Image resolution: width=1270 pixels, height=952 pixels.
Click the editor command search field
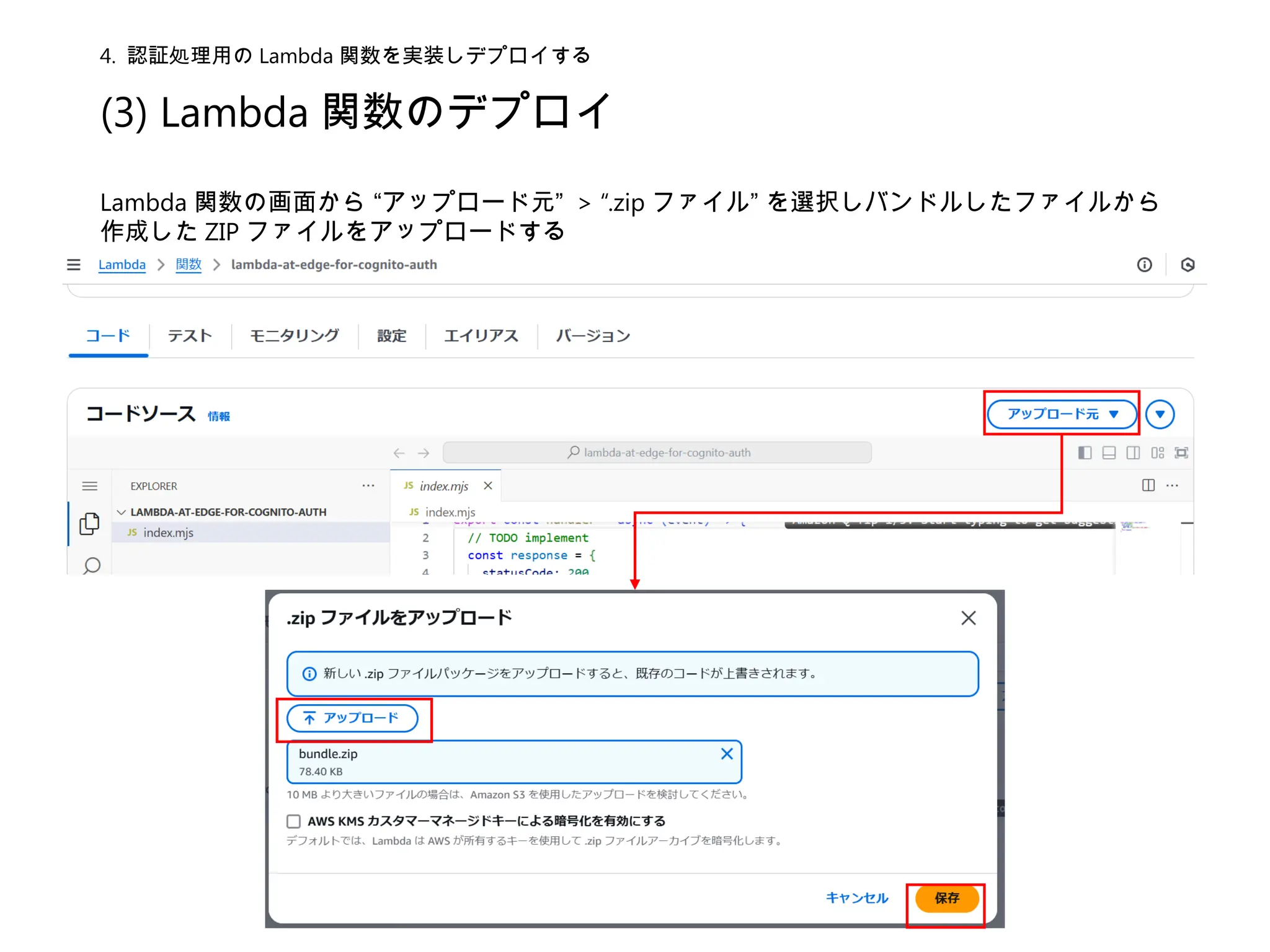657,453
